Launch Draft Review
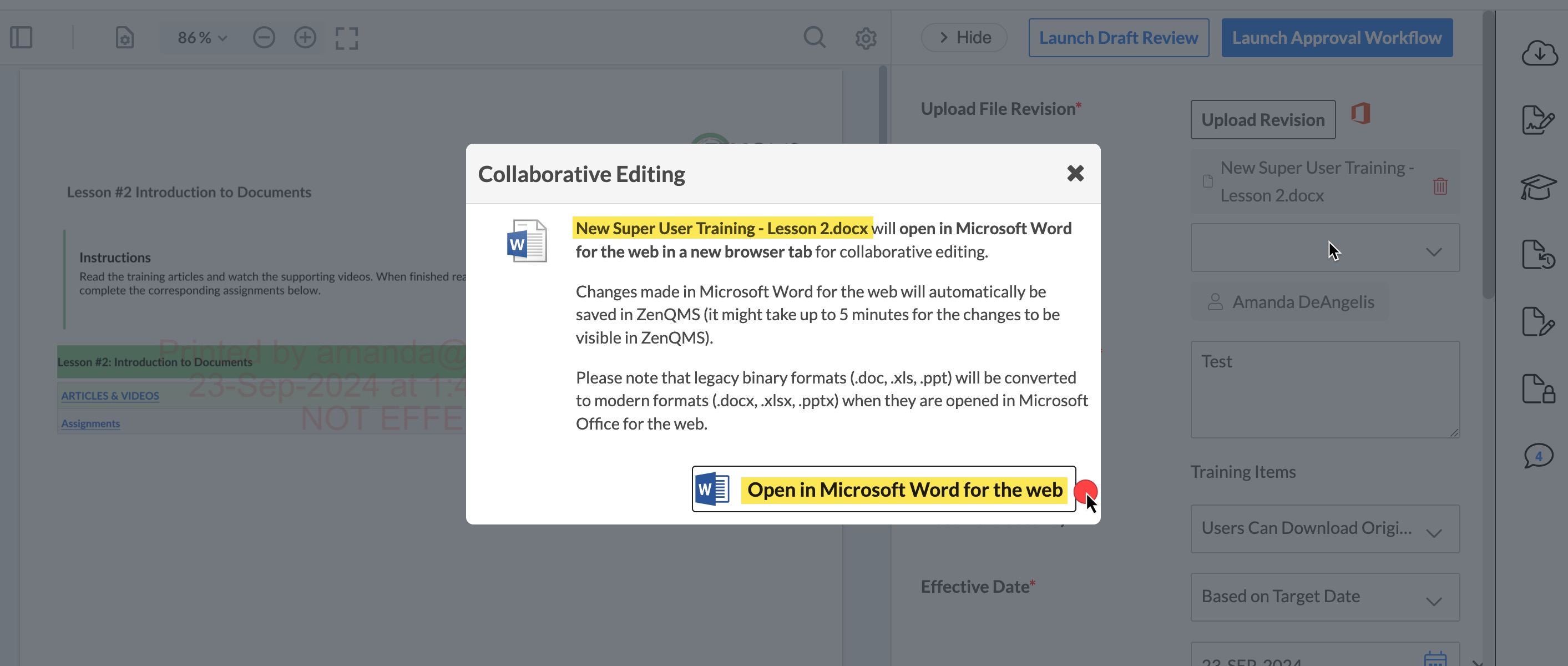Image resolution: width=1568 pixels, height=666 pixels. pos(1119,38)
